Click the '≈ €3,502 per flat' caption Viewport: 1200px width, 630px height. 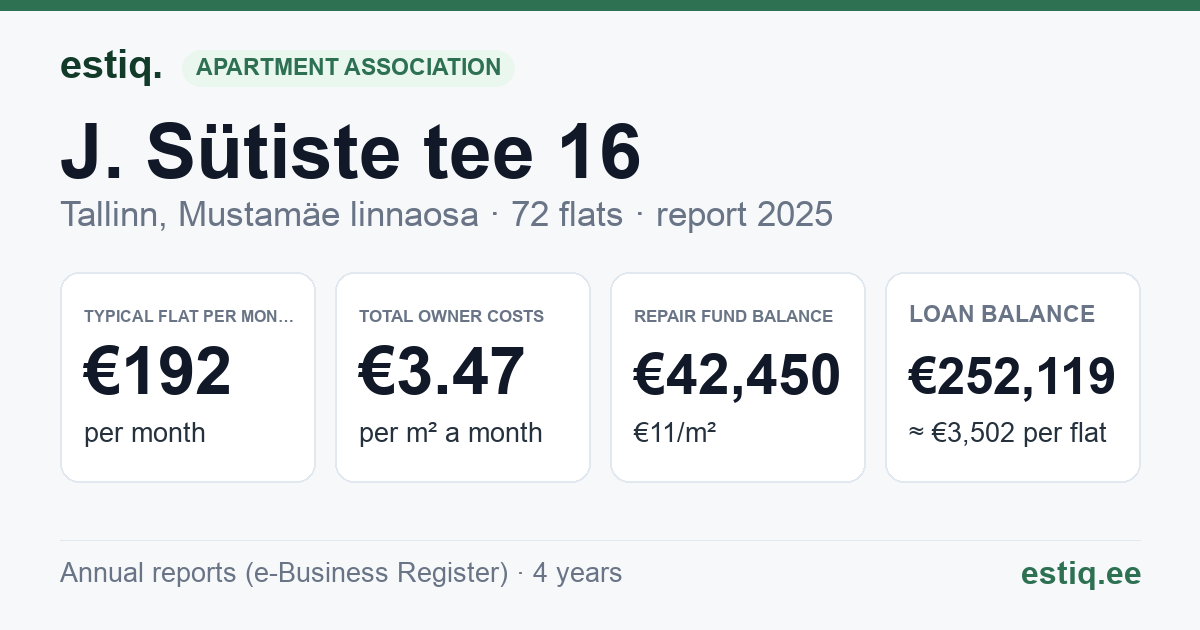(x=1008, y=433)
